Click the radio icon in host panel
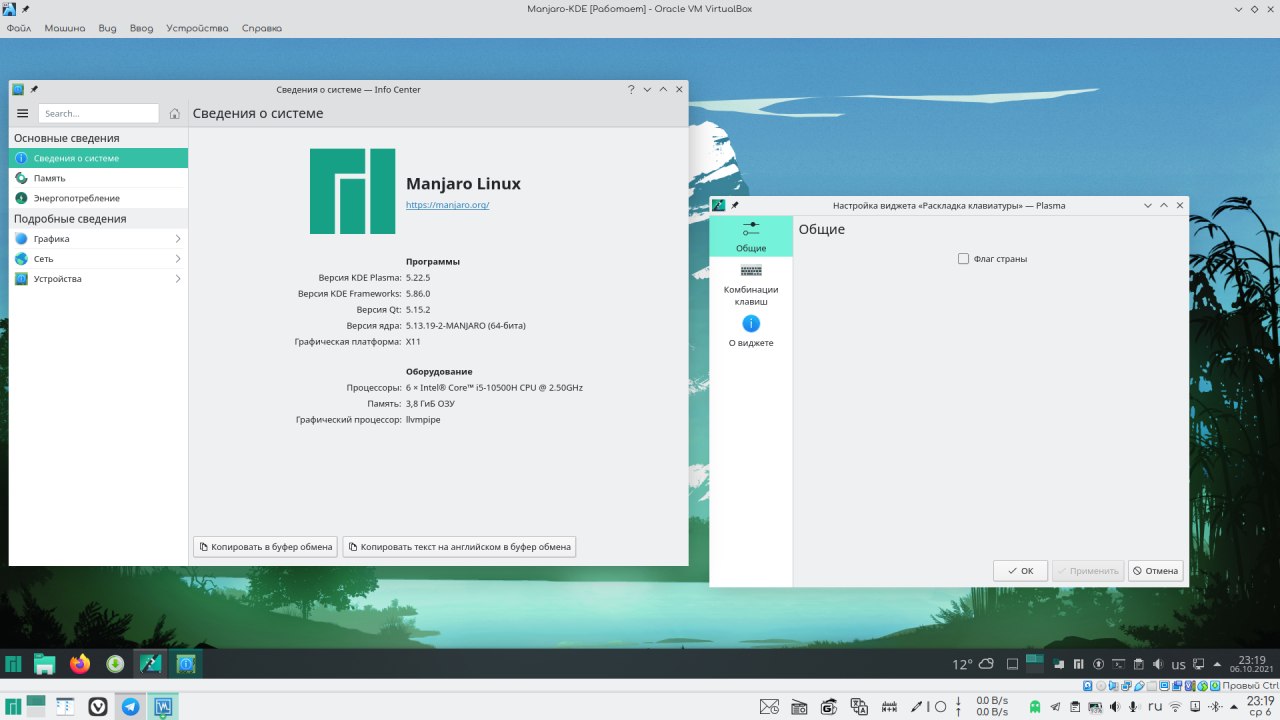 click(x=799, y=707)
